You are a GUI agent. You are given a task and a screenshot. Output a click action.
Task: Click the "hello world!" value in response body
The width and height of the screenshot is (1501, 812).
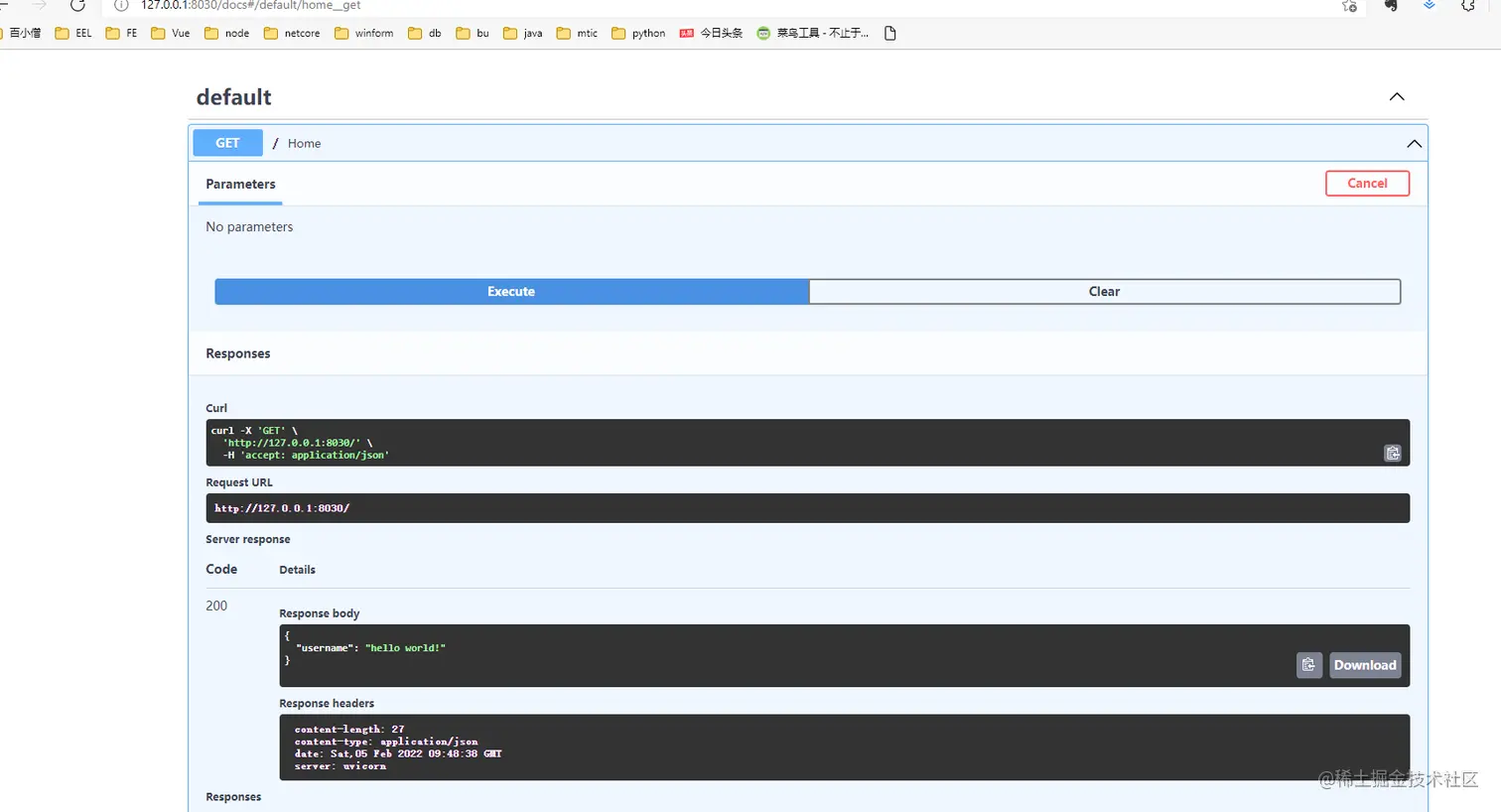pos(405,648)
